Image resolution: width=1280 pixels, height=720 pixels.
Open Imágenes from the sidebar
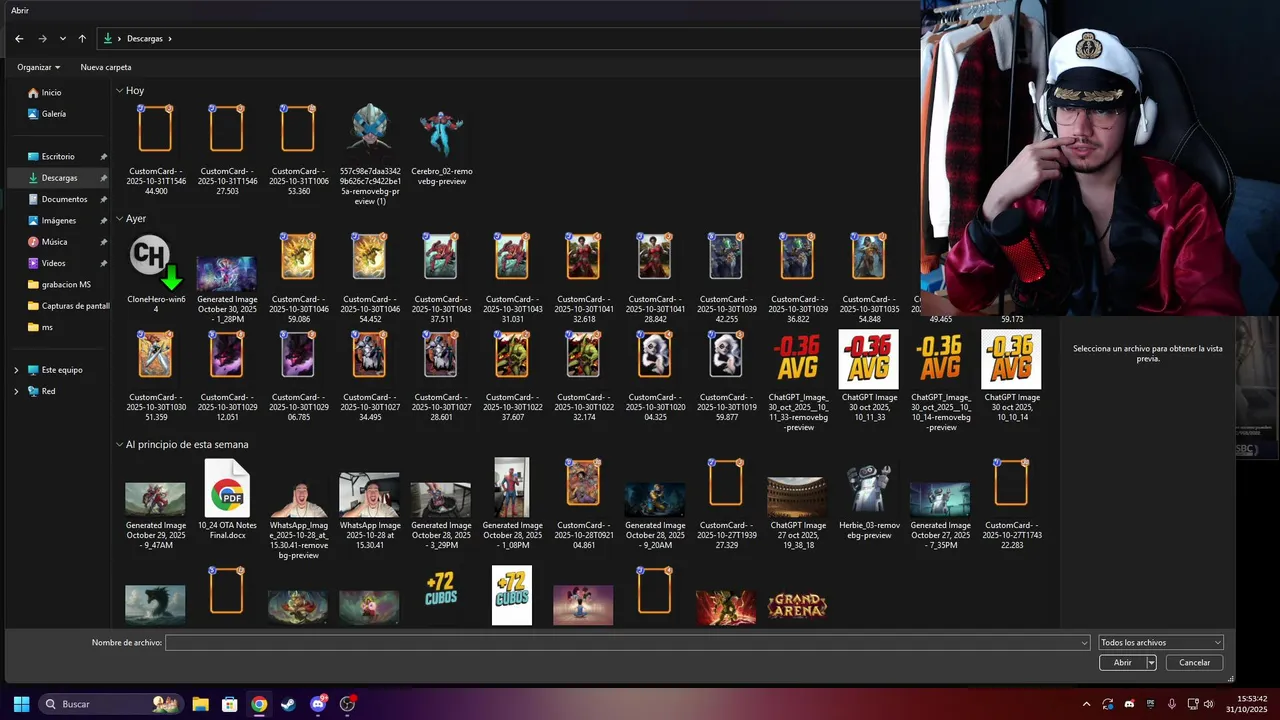pos(59,220)
